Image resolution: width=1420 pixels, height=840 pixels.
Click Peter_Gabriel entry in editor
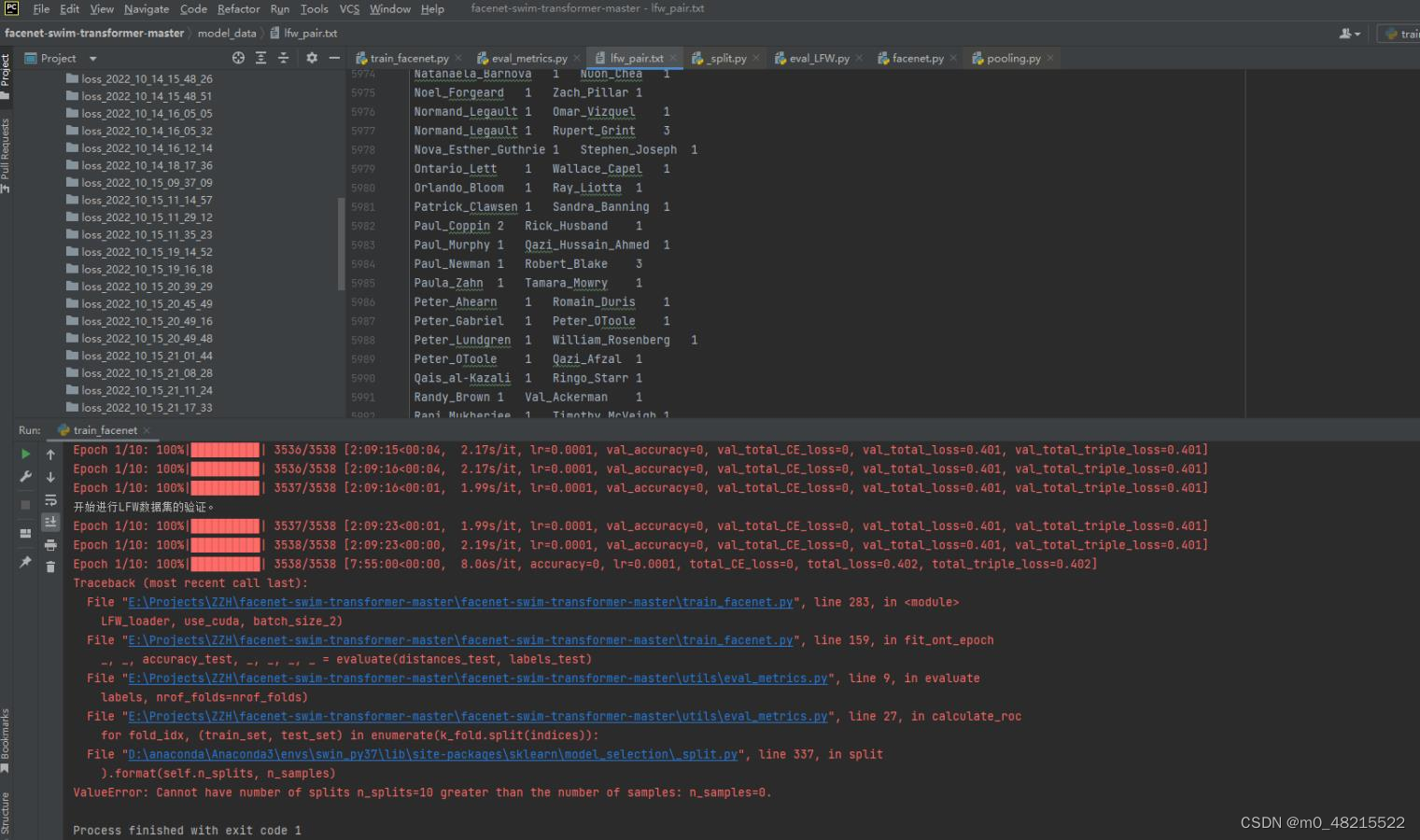459,321
